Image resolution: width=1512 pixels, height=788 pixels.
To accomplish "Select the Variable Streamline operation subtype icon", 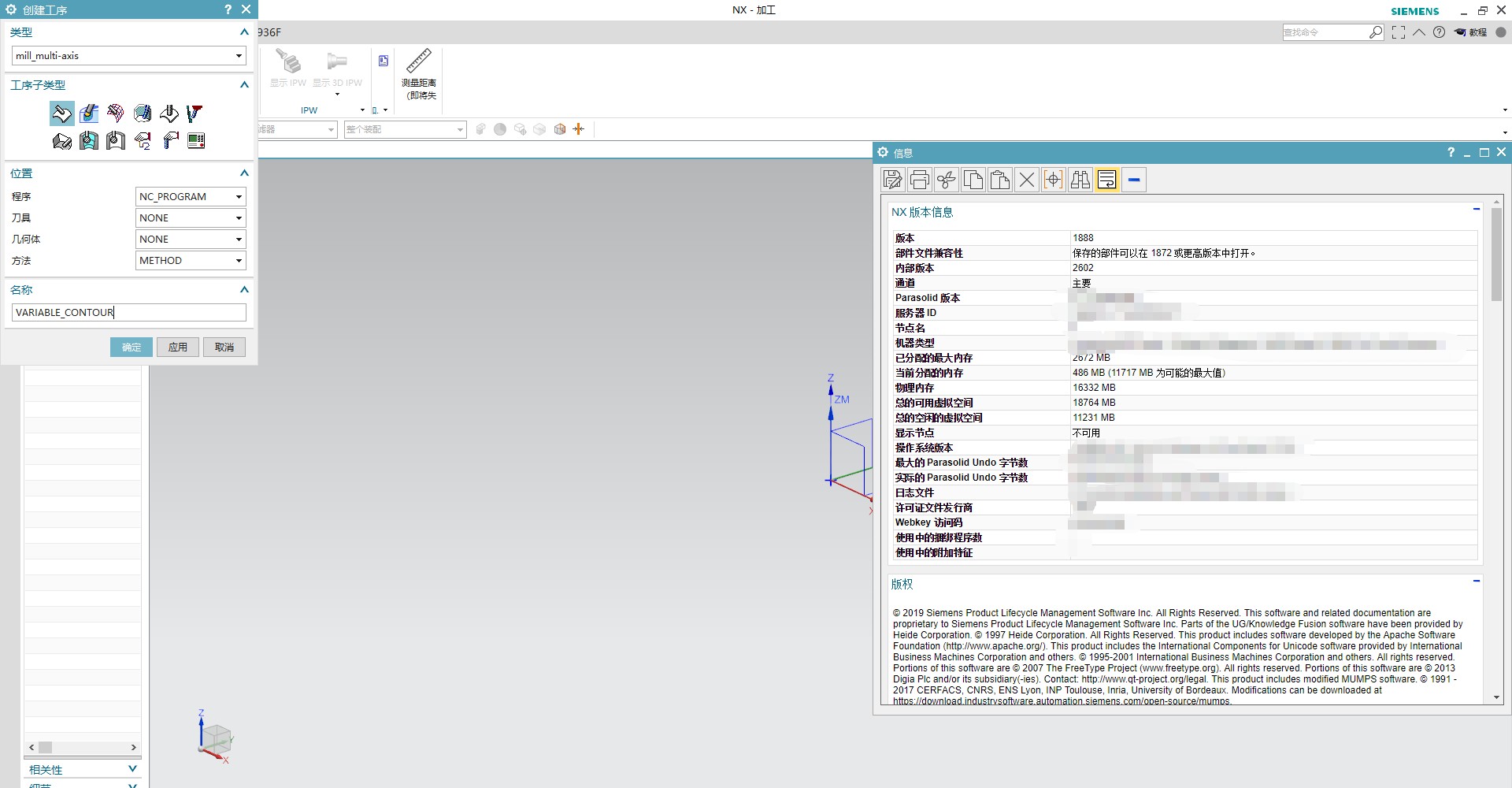I will tap(89, 113).
